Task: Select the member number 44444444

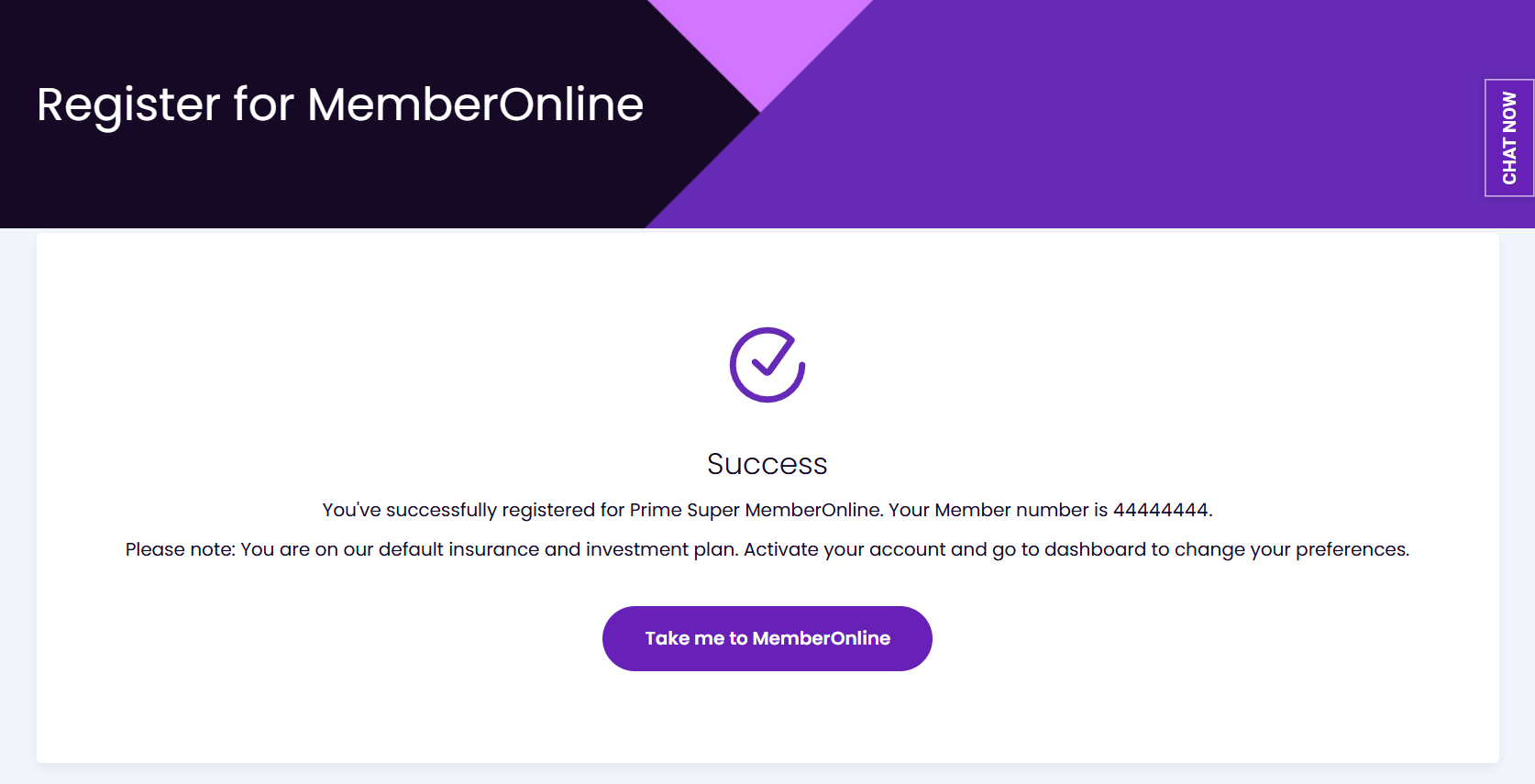Action: (1160, 510)
